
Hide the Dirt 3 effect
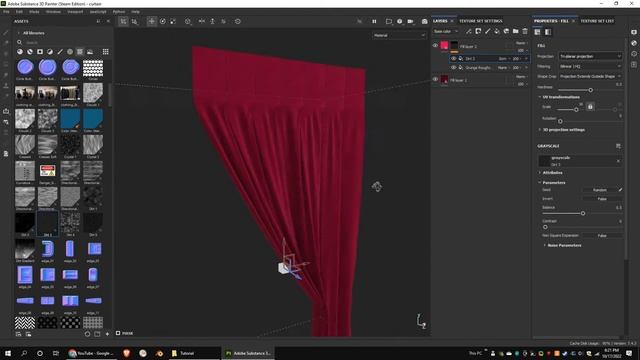453,58
